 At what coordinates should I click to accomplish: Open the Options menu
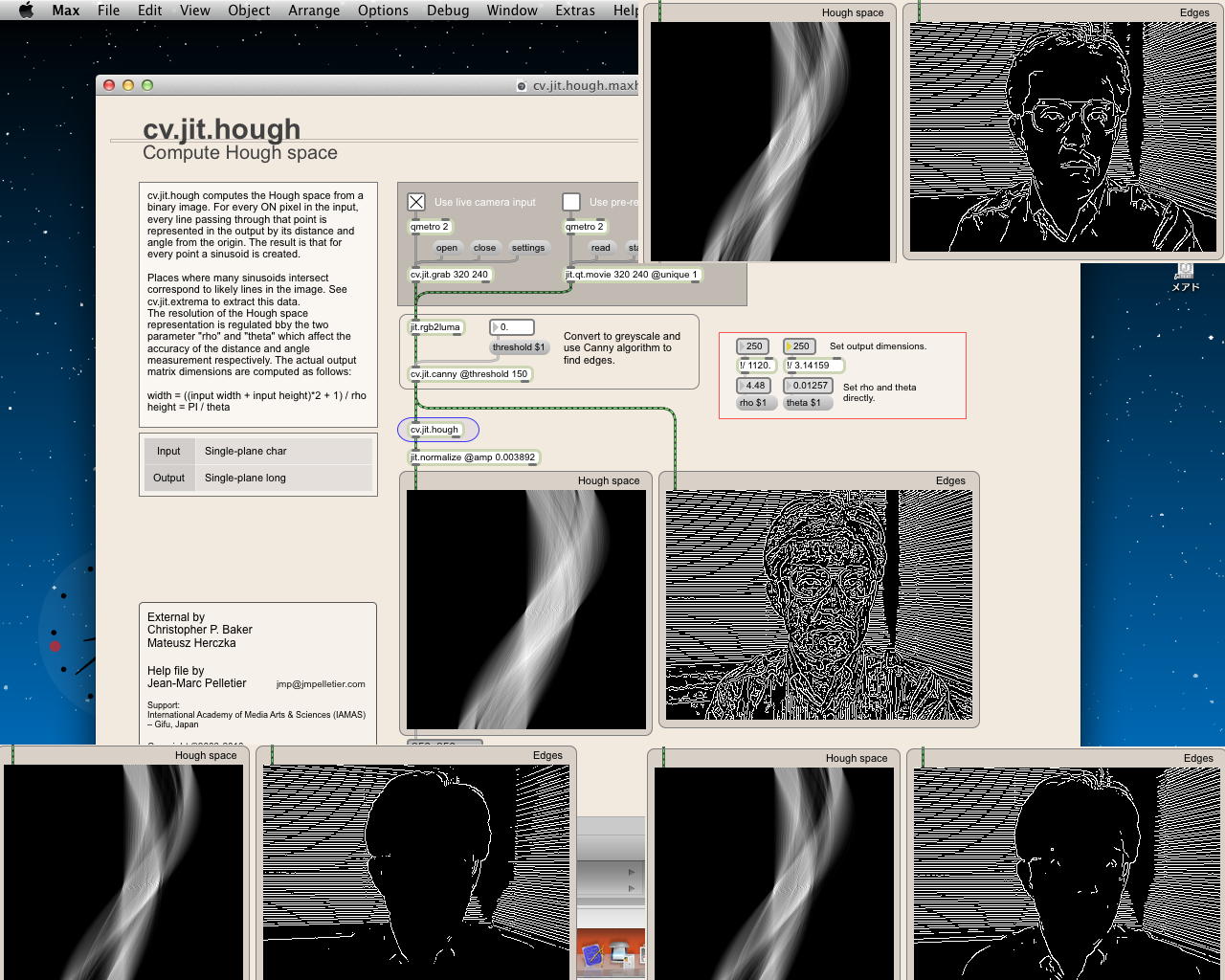383,11
